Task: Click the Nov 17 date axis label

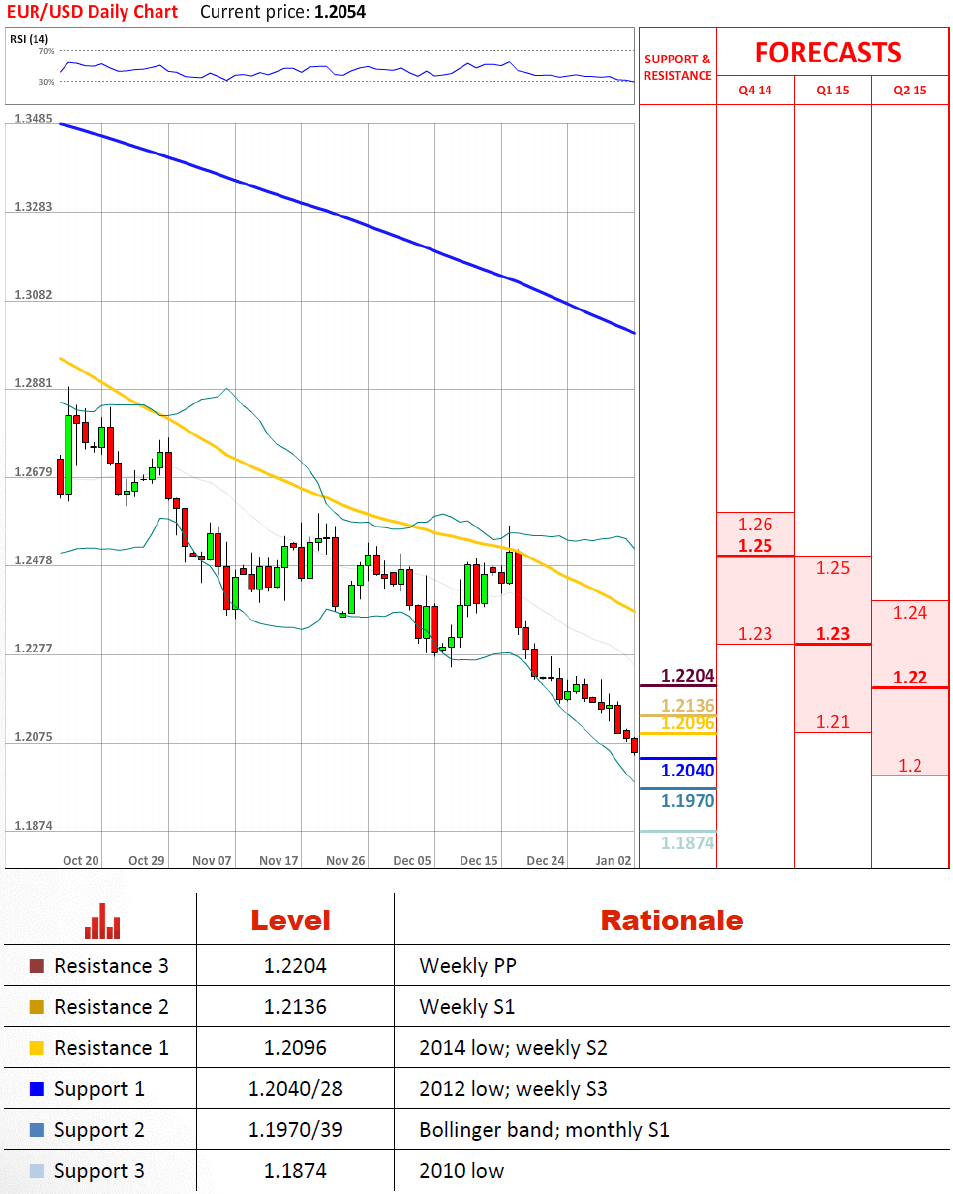Action: click(279, 860)
